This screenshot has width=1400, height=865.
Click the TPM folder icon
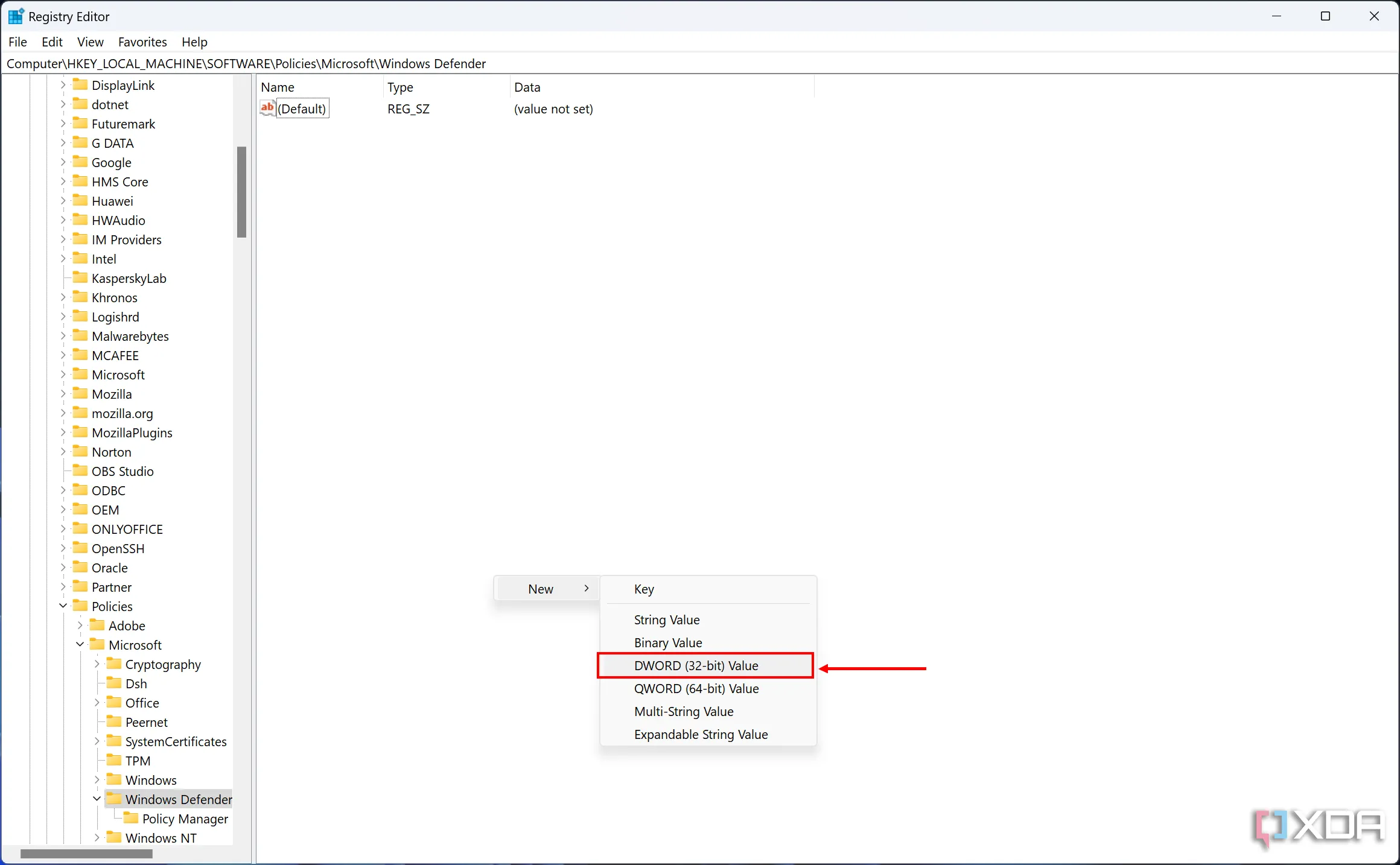[x=114, y=760]
